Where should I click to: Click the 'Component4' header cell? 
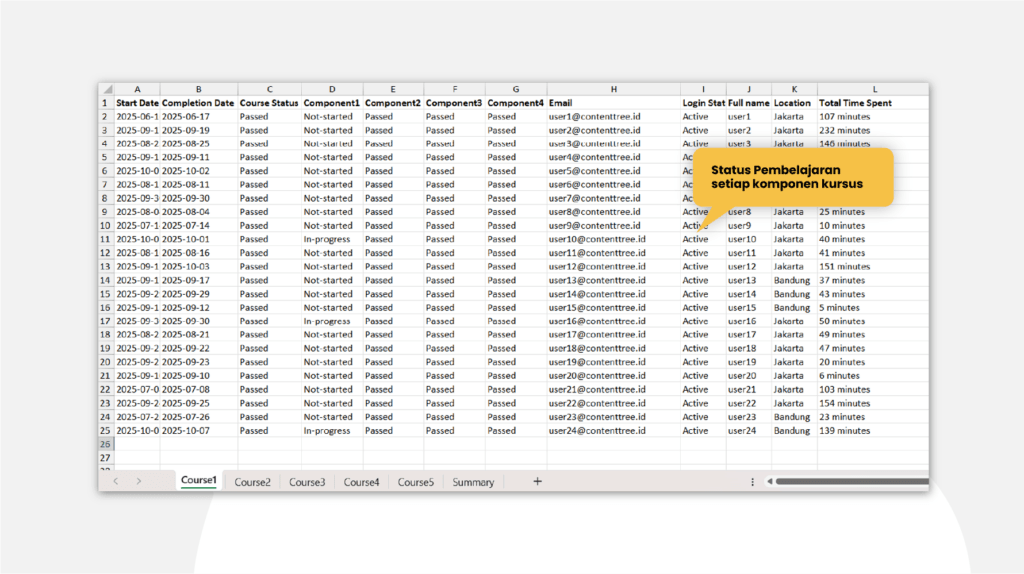click(x=515, y=103)
